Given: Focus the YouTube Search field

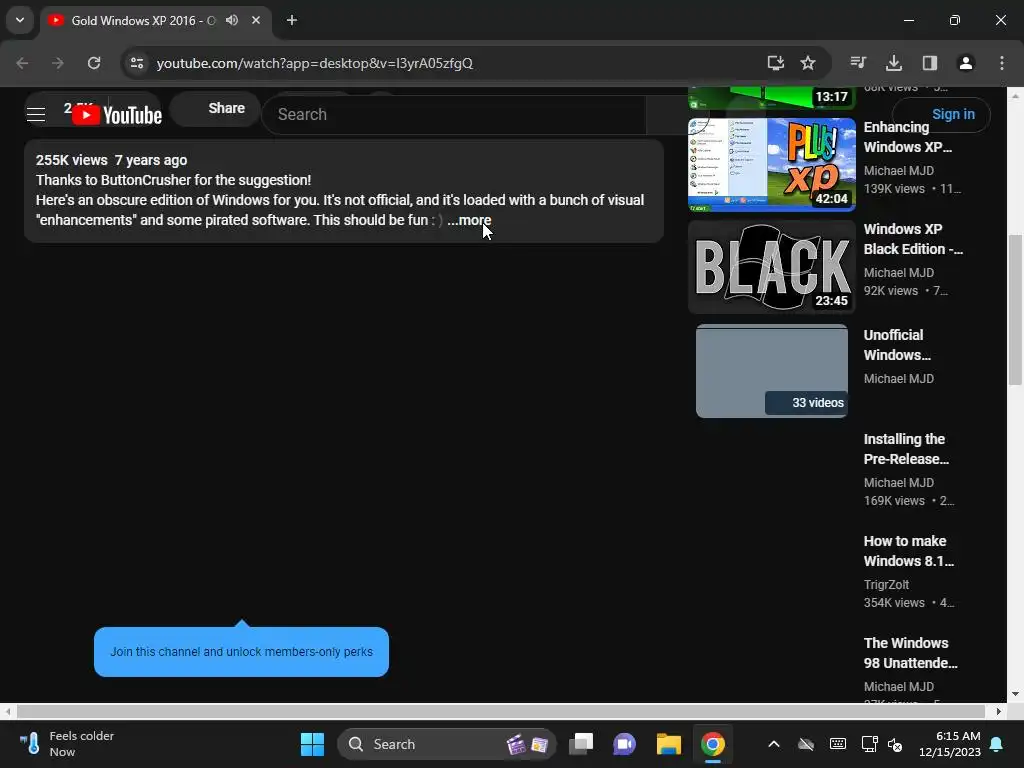Looking at the screenshot, I should click(x=454, y=115).
